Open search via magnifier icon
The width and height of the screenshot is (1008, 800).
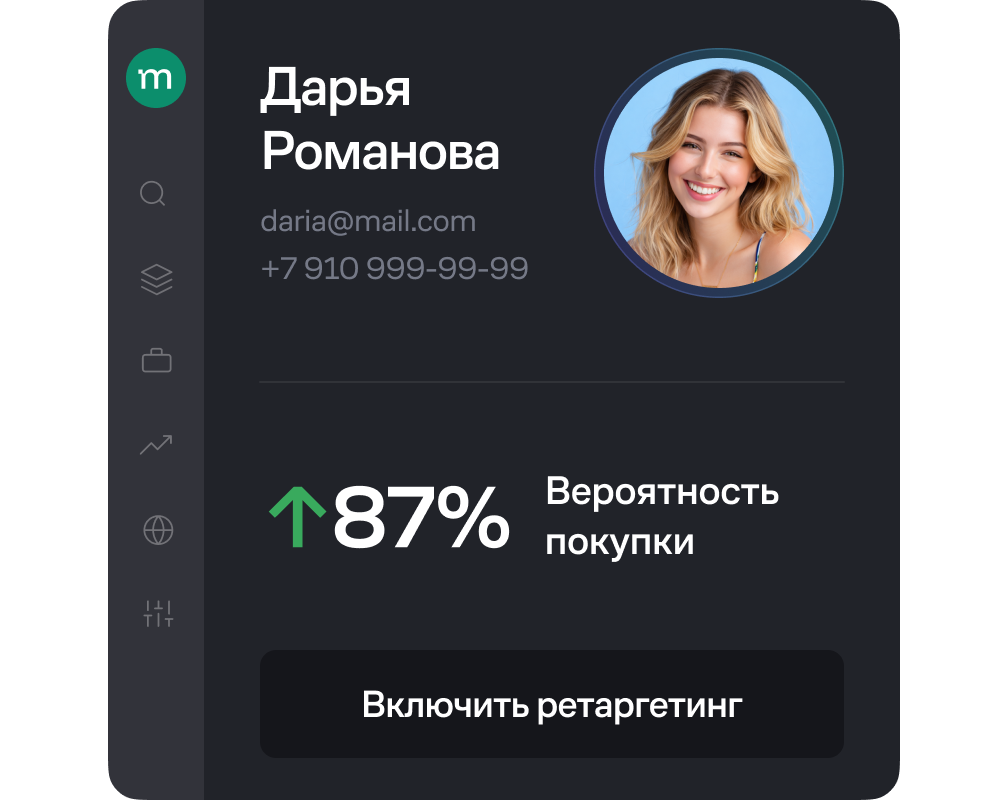click(x=153, y=194)
